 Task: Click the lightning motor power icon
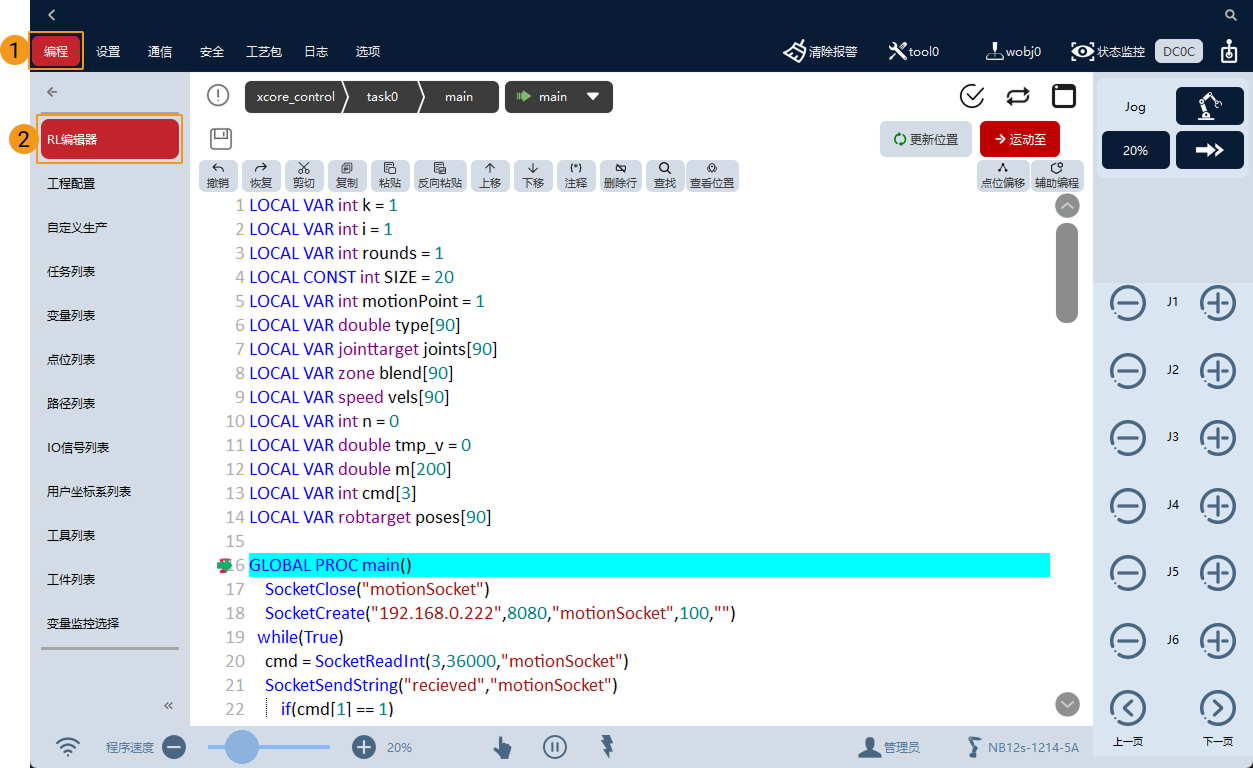[607, 746]
